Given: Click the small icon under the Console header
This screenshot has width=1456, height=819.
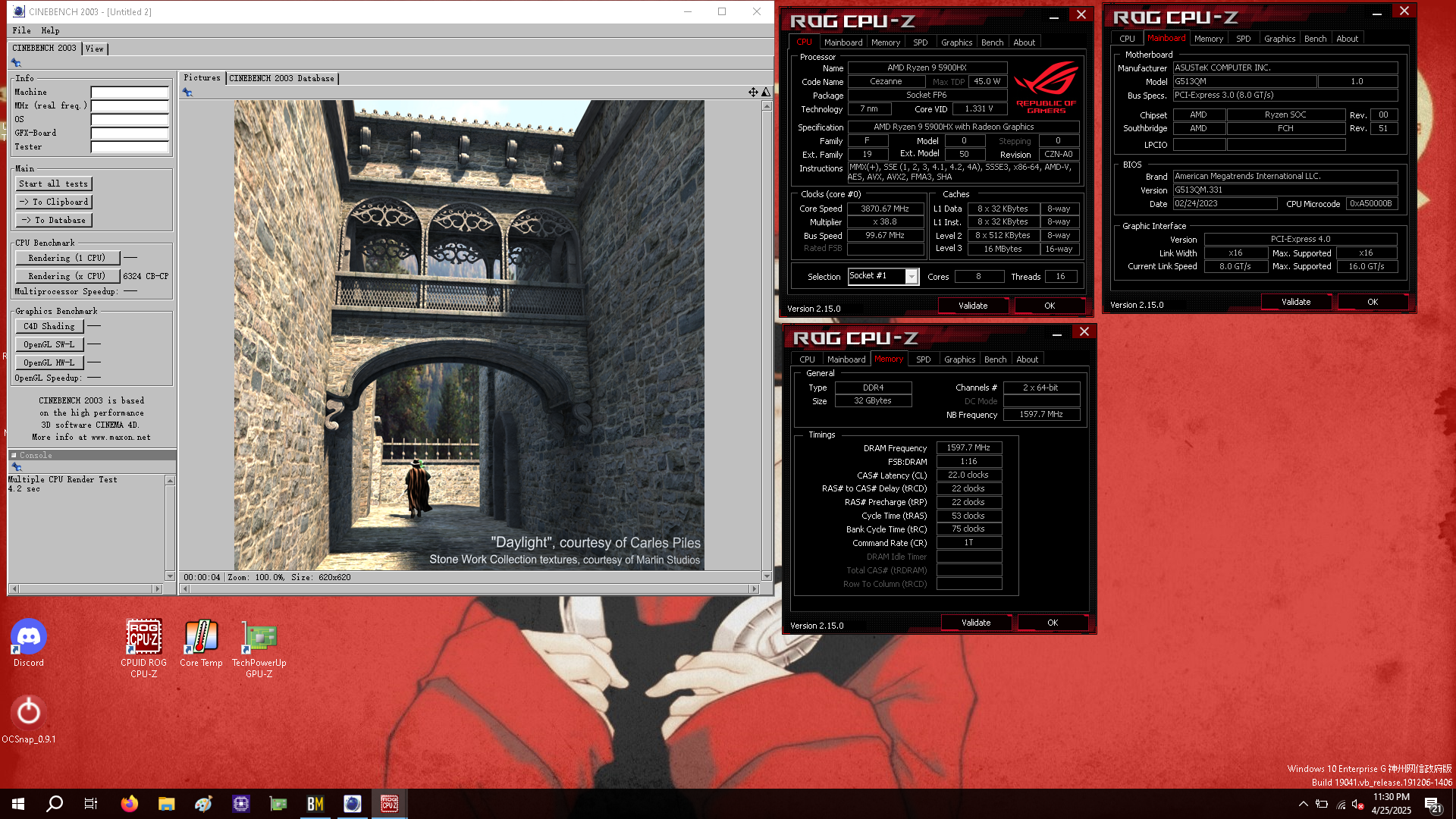Looking at the screenshot, I should 17,467.
